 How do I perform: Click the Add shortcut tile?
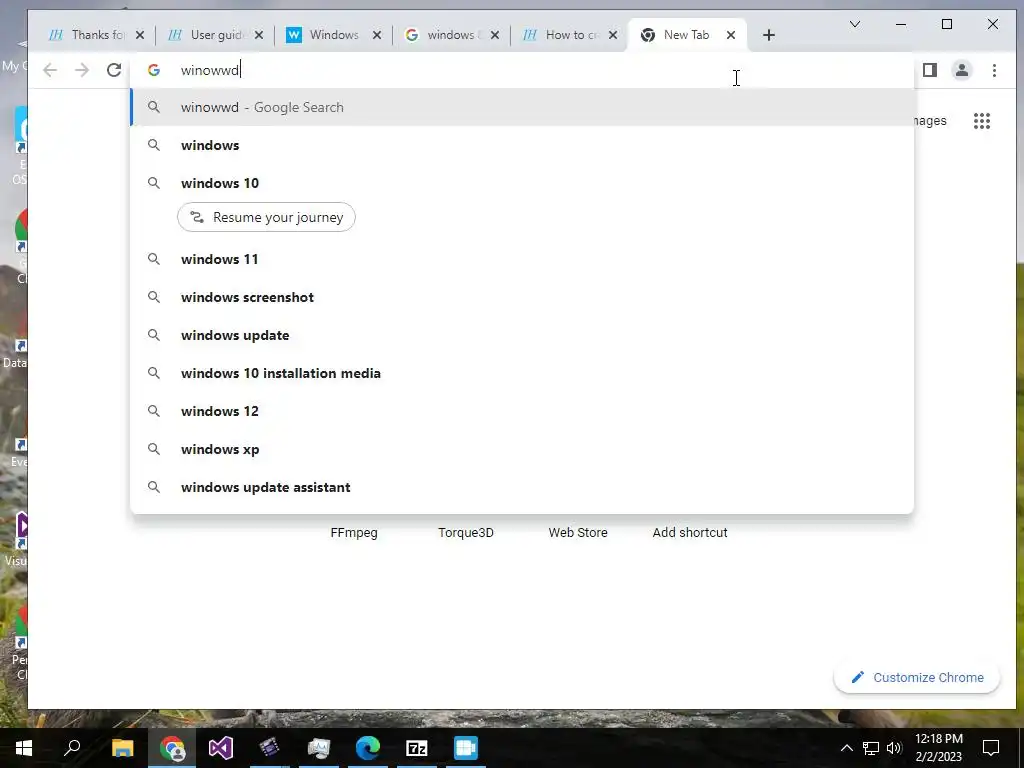(690, 532)
